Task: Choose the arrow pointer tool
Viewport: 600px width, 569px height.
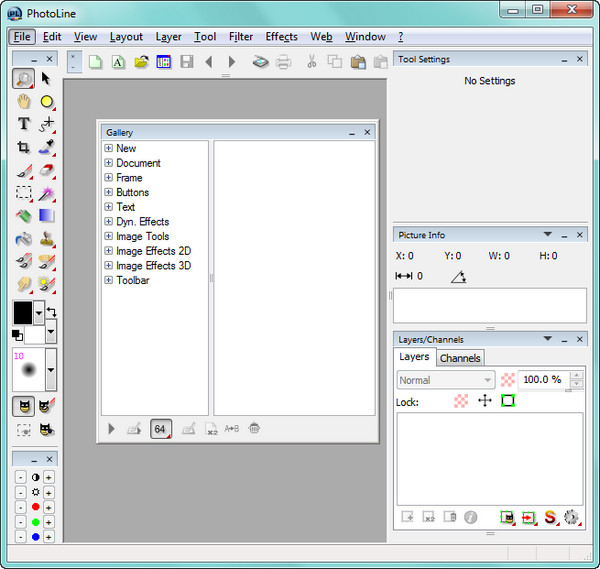Action: pos(46,78)
